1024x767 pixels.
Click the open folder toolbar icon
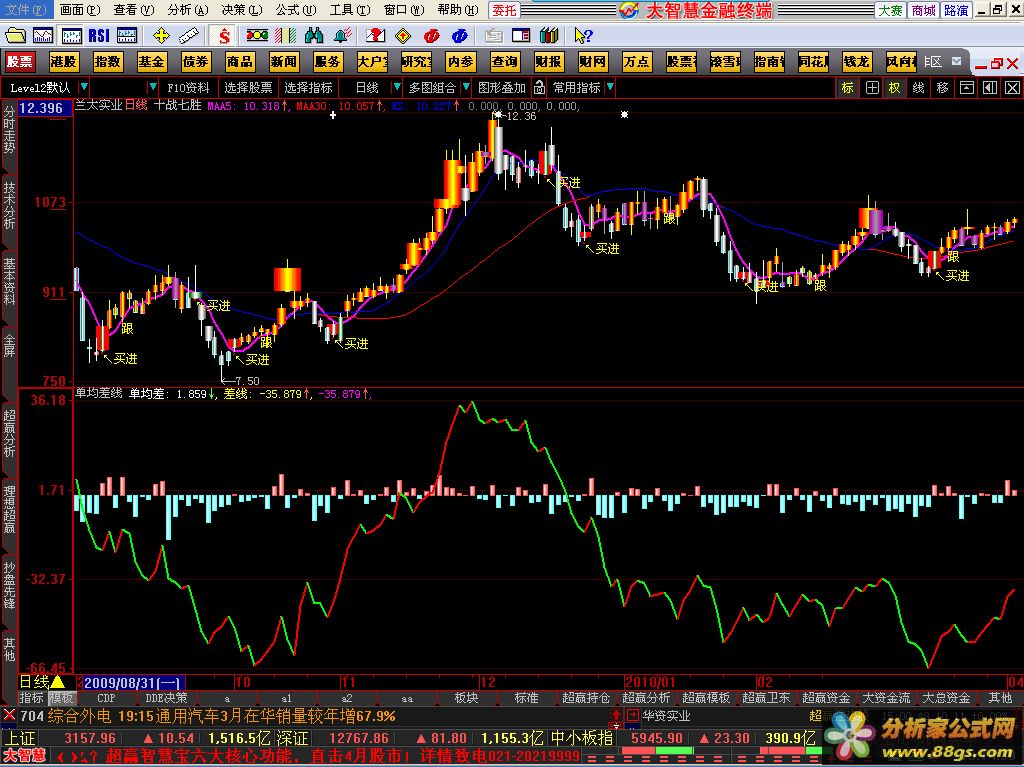coord(15,35)
